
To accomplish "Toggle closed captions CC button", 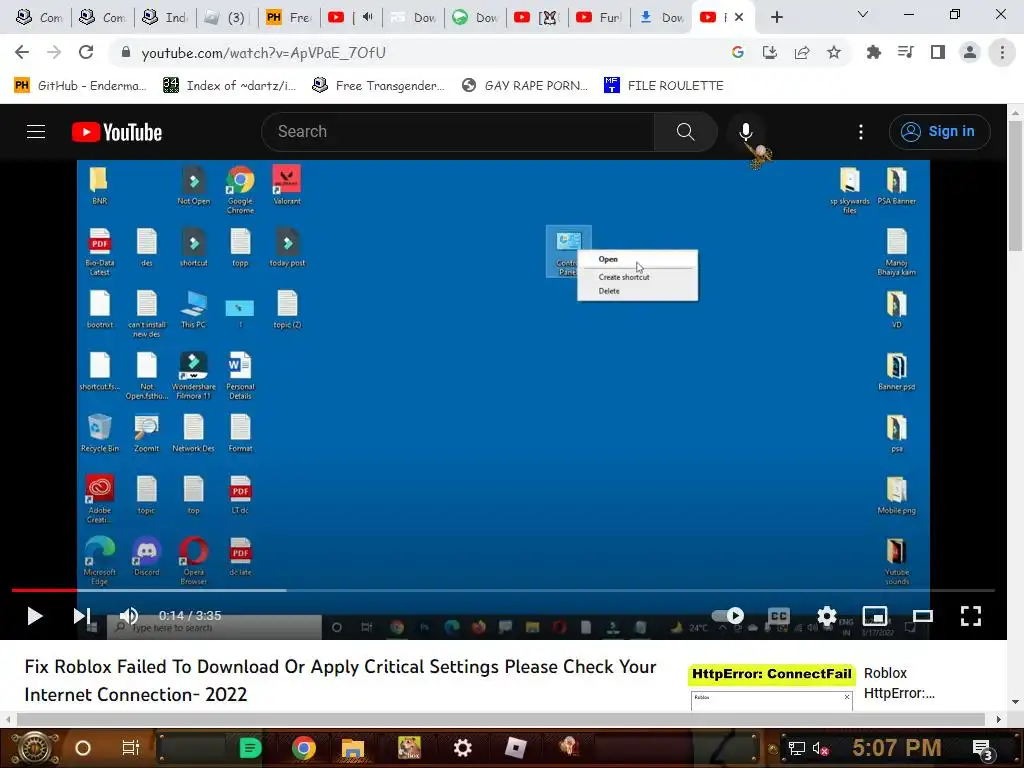I will (x=778, y=616).
